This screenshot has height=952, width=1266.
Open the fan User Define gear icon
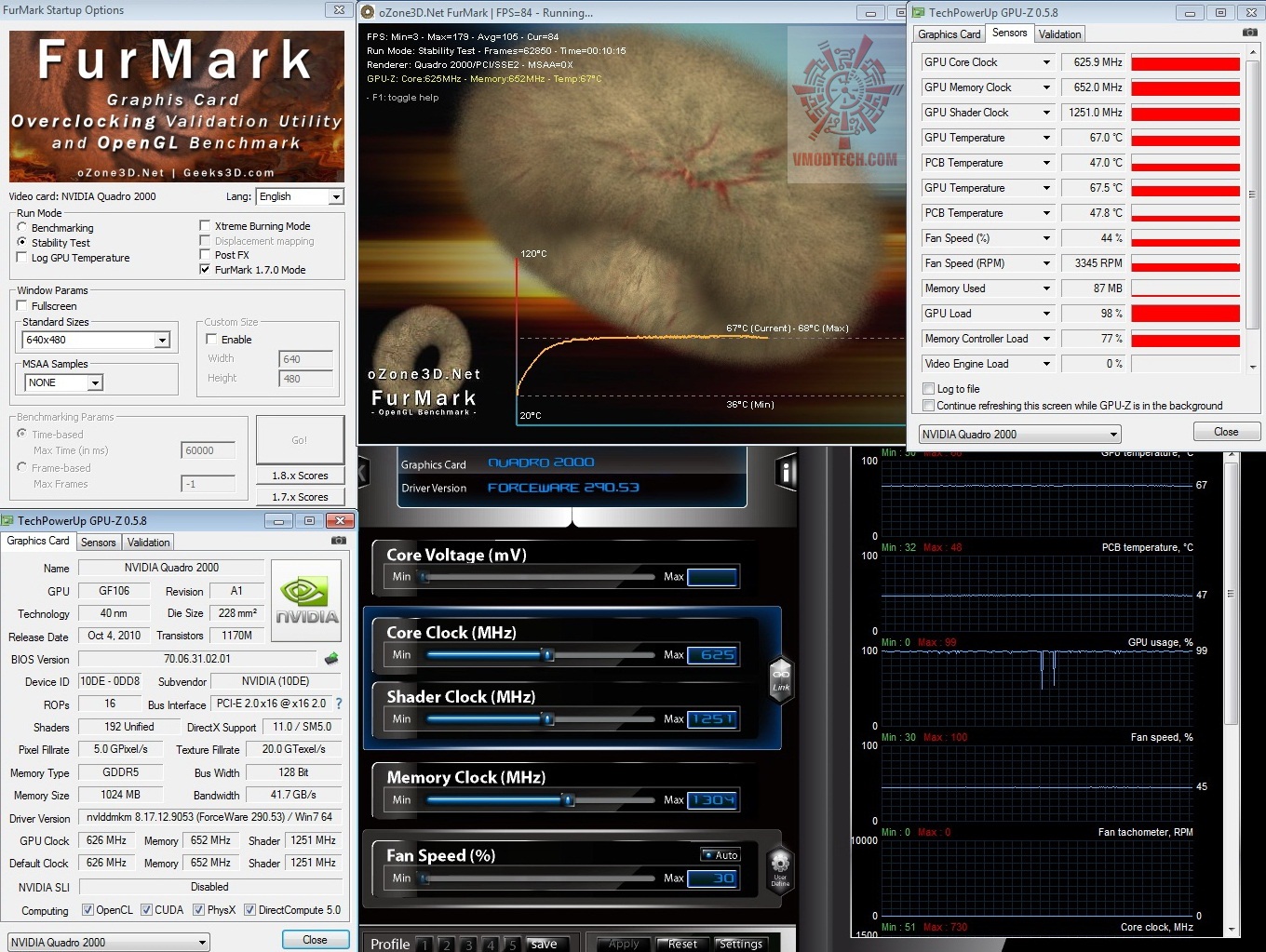pyautogui.click(x=780, y=865)
